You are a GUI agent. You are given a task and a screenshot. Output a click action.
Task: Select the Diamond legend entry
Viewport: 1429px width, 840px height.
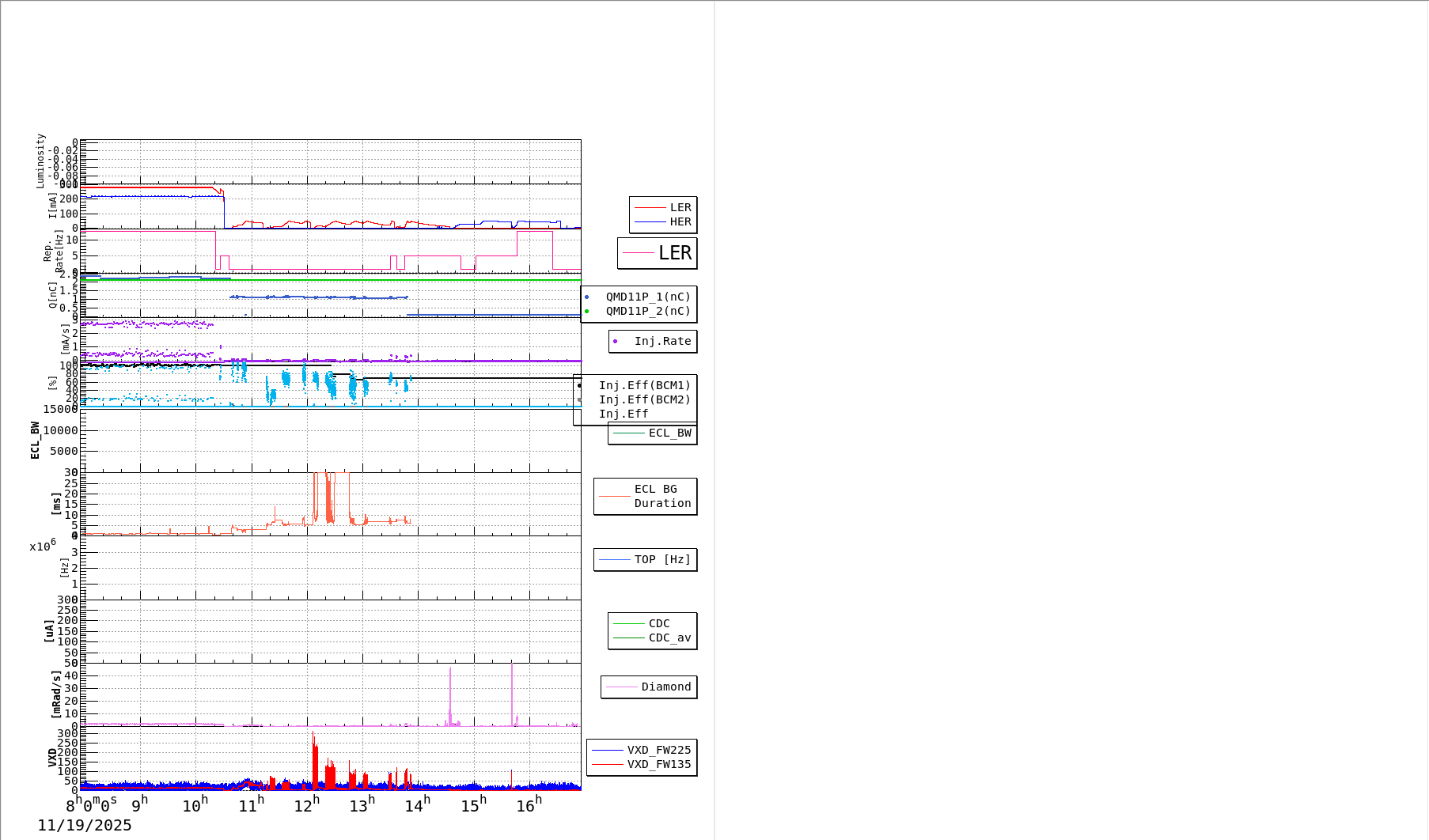[x=665, y=687]
